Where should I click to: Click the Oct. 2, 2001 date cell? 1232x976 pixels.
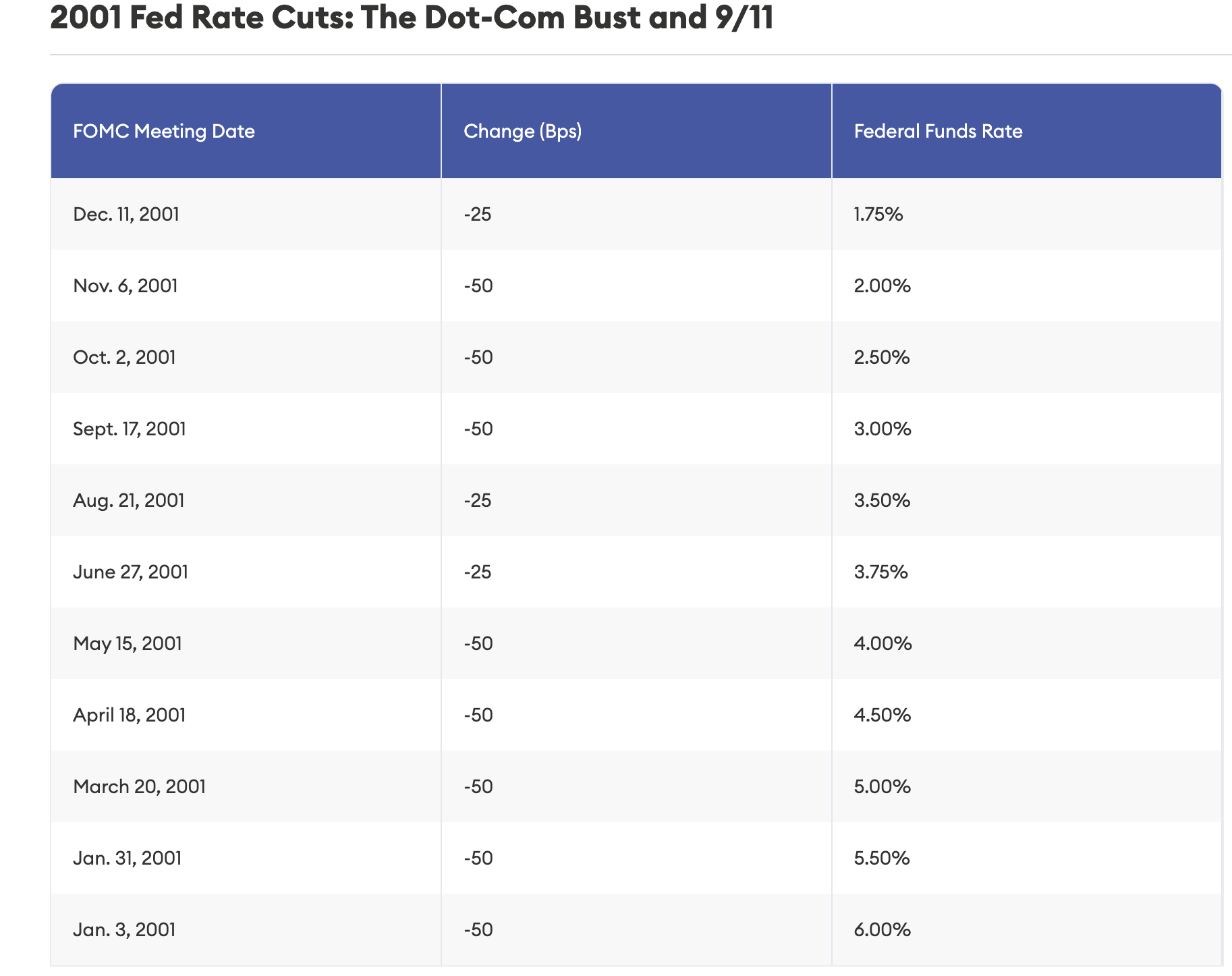pos(124,357)
